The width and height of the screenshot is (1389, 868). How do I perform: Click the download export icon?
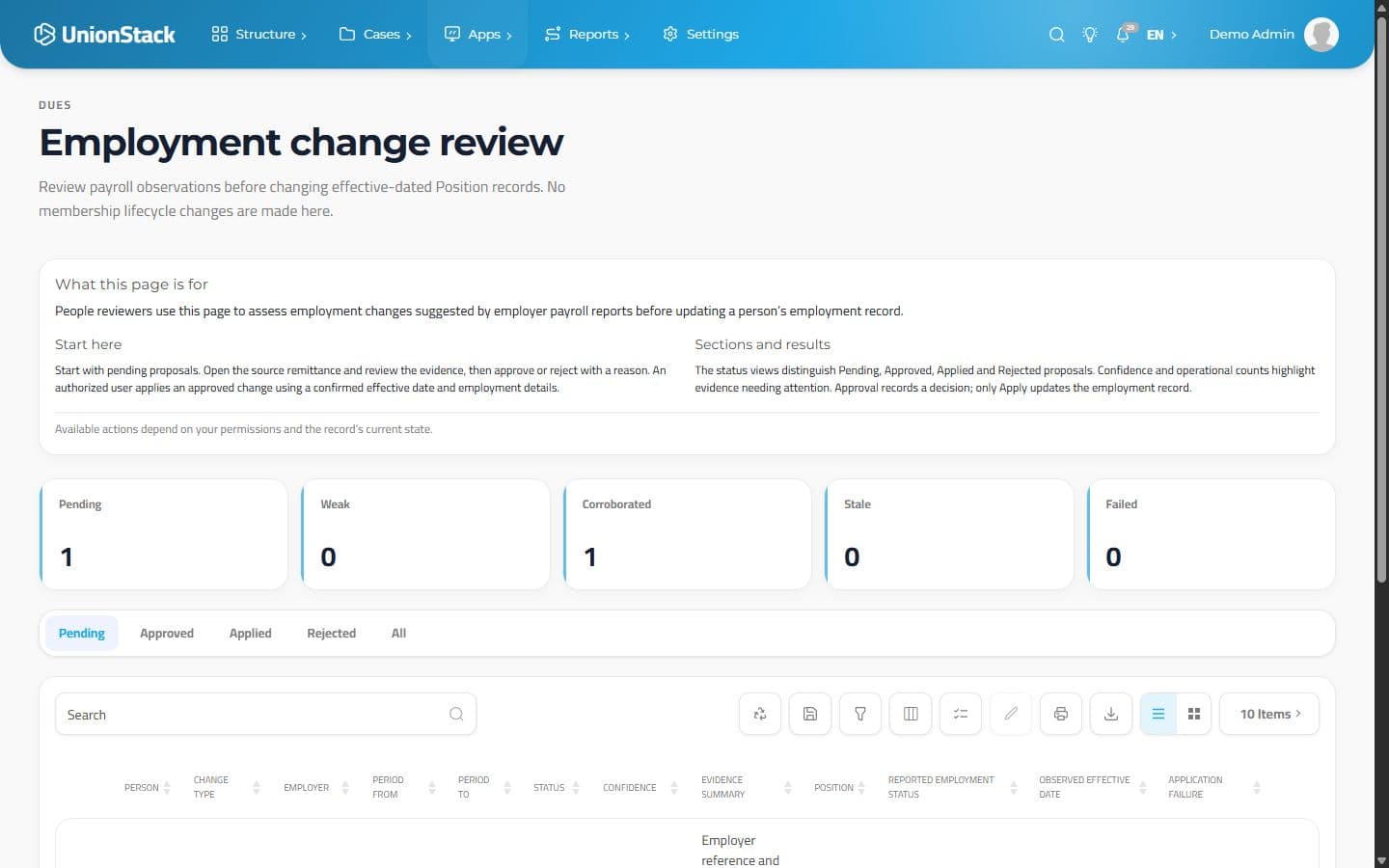pos(1111,714)
